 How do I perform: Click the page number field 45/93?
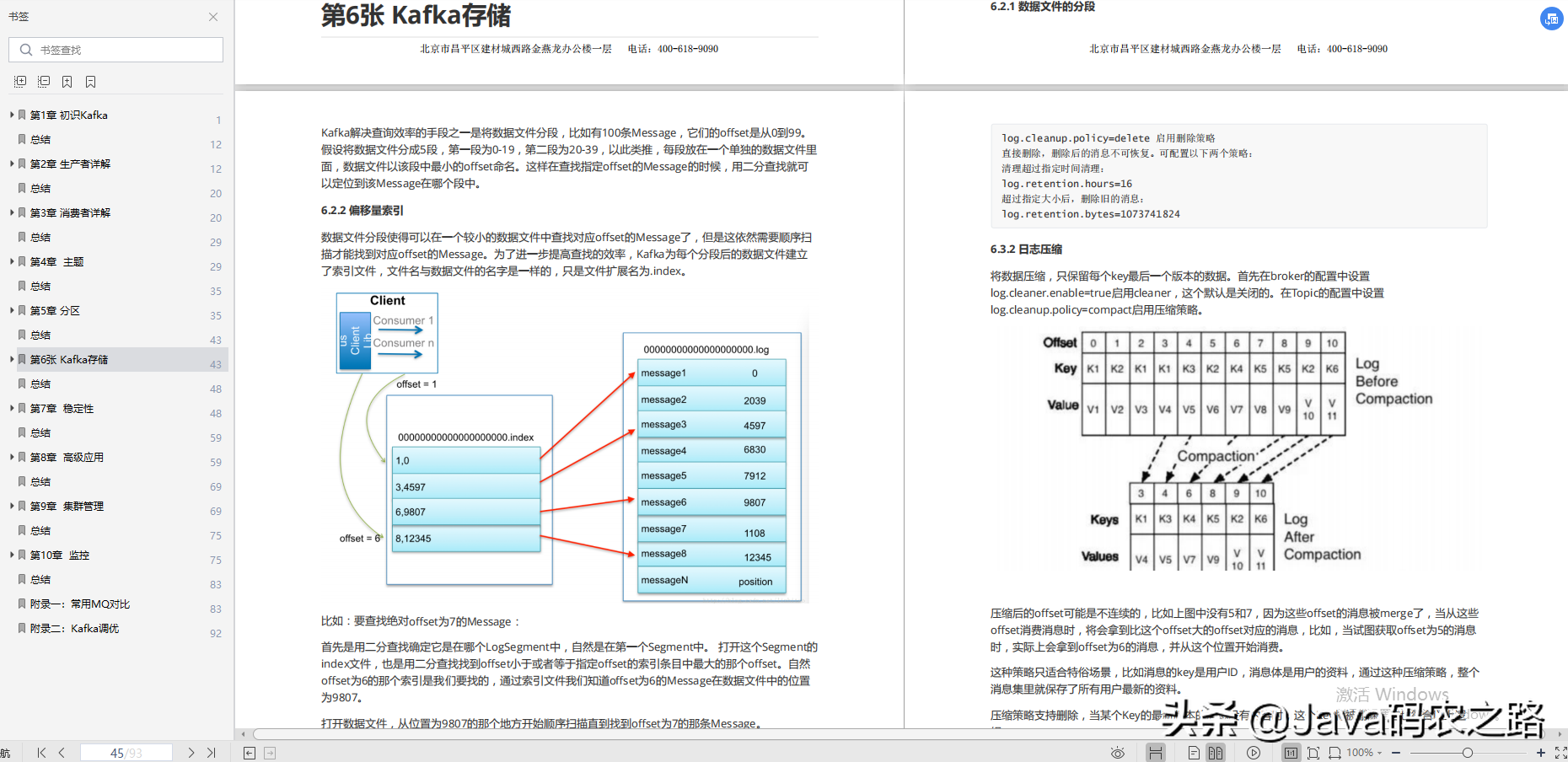click(126, 753)
